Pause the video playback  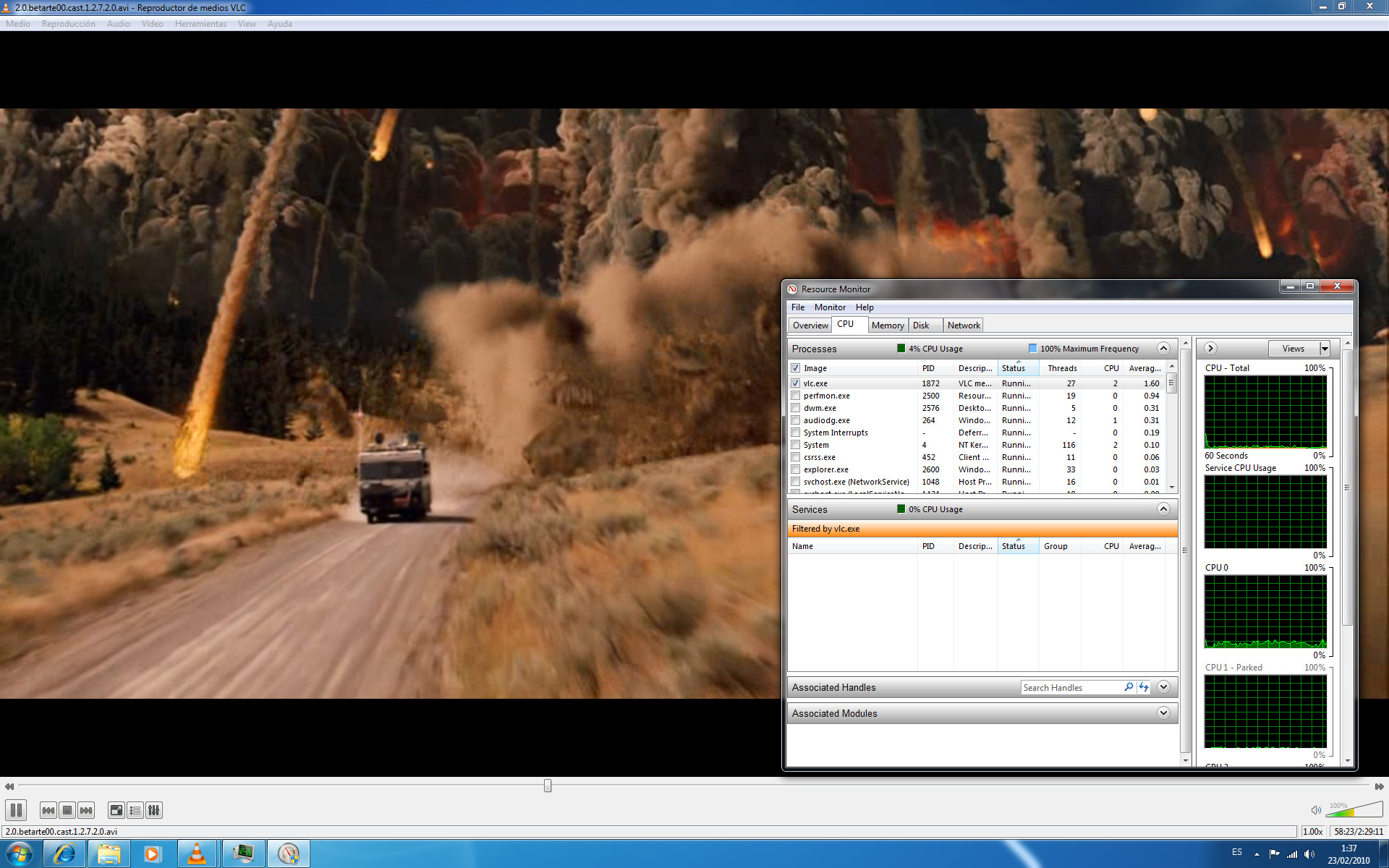tap(16, 810)
